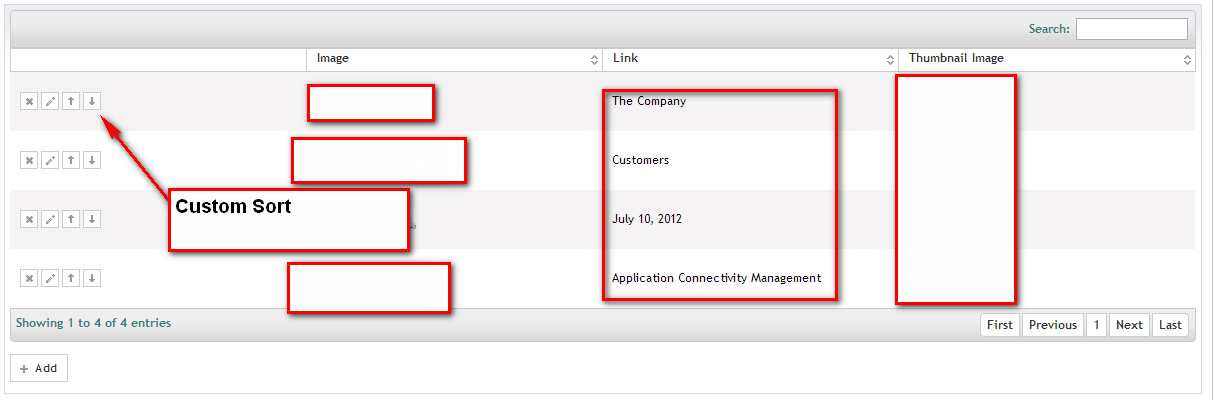Go to the Previous page

point(1053,325)
